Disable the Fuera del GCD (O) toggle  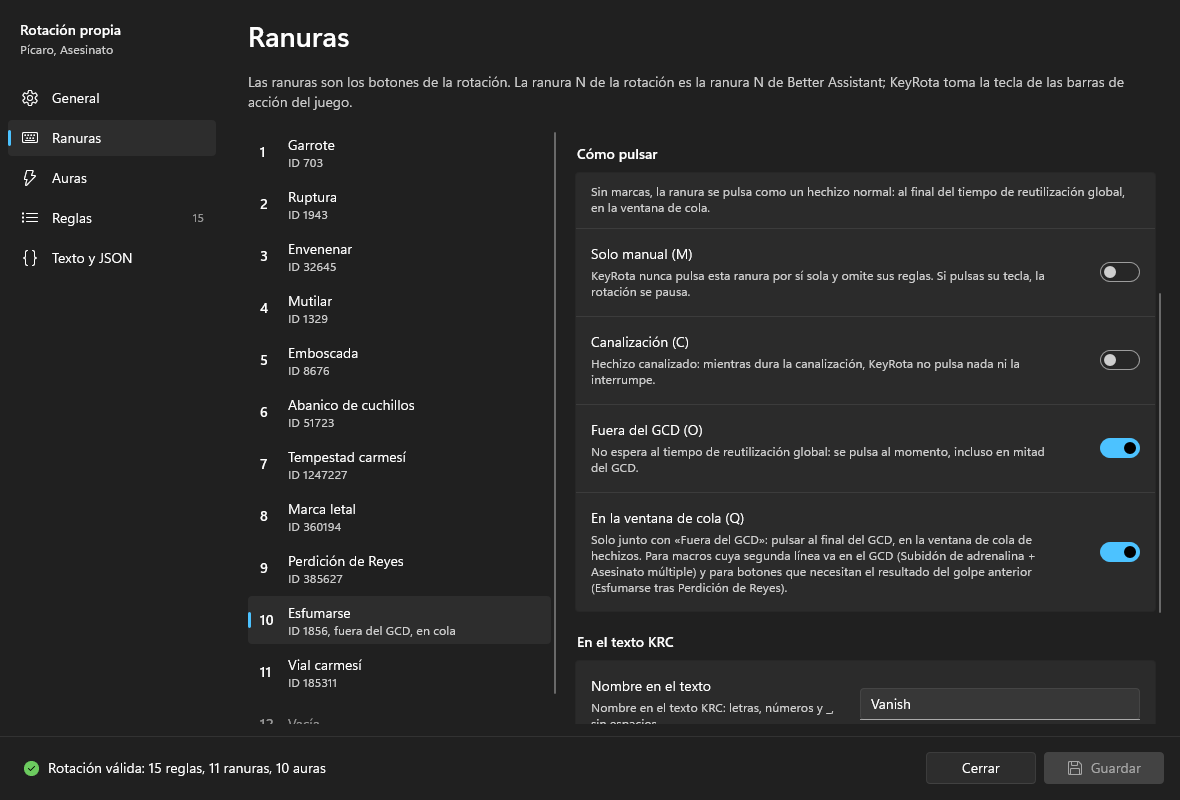point(1119,449)
